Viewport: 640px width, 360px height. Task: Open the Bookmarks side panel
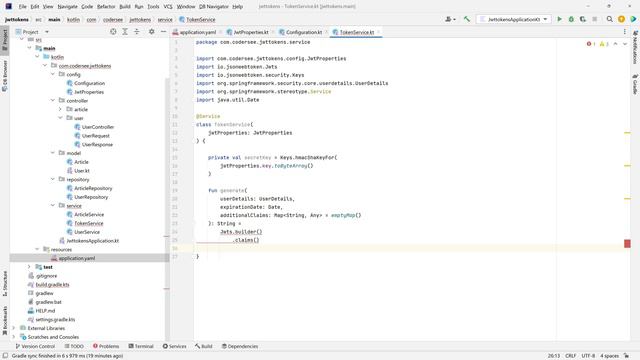point(4,321)
